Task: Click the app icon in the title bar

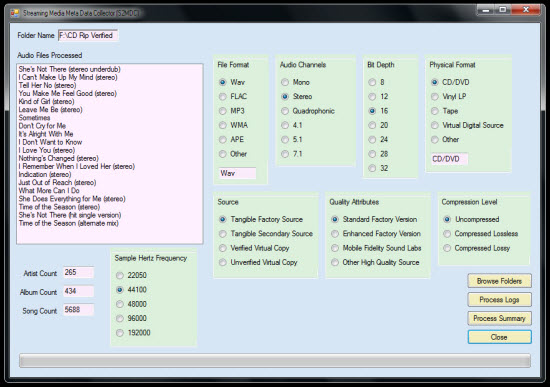Action: click(x=15, y=13)
